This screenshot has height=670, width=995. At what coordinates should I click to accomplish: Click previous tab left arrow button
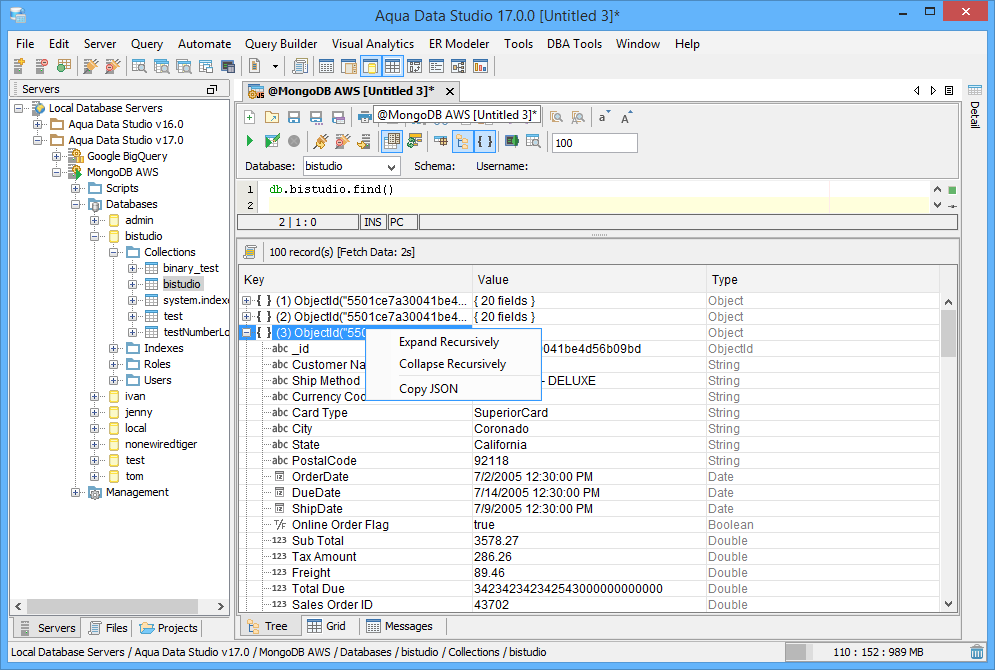point(916,91)
